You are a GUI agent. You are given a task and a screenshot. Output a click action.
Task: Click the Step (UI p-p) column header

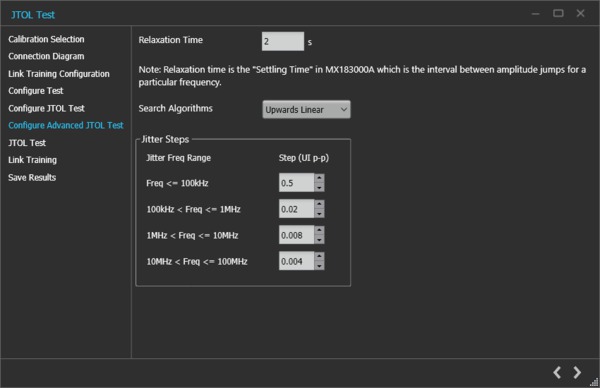[x=304, y=158]
